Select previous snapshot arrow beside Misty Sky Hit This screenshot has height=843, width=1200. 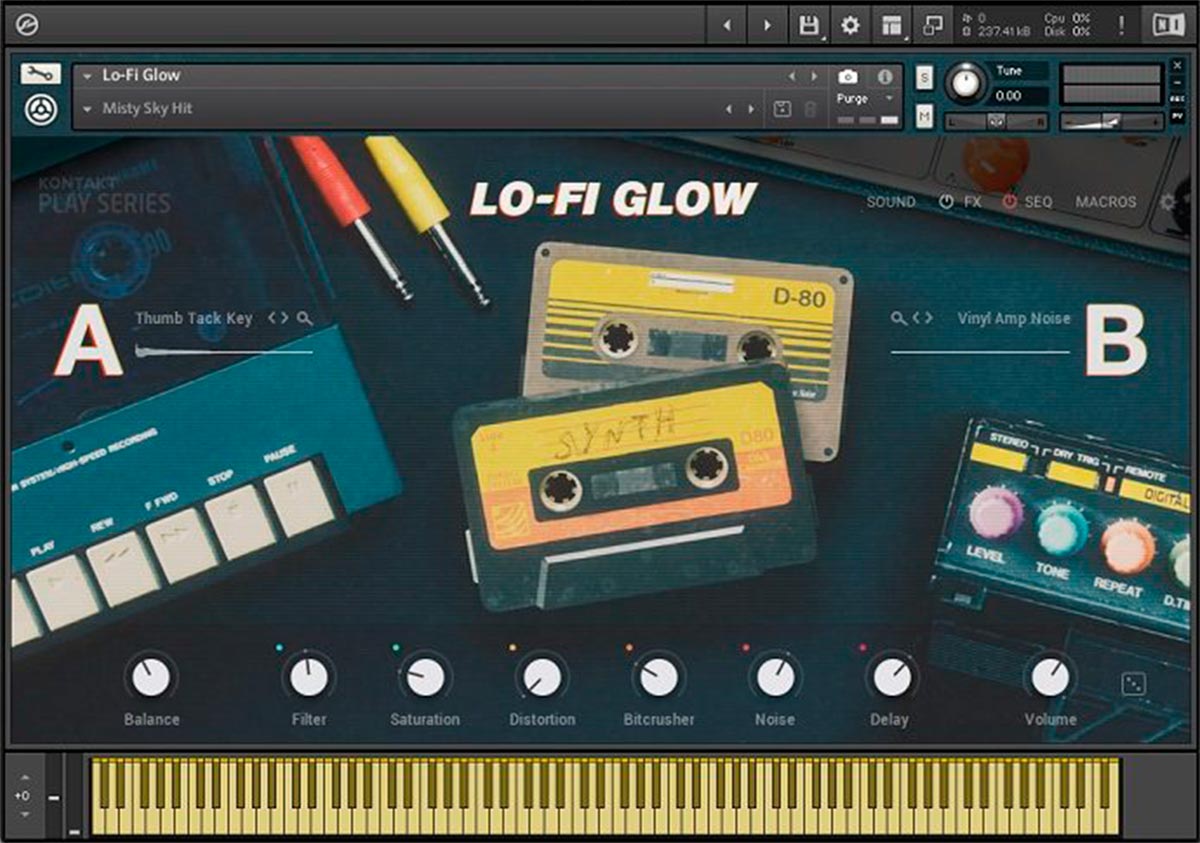(x=729, y=109)
